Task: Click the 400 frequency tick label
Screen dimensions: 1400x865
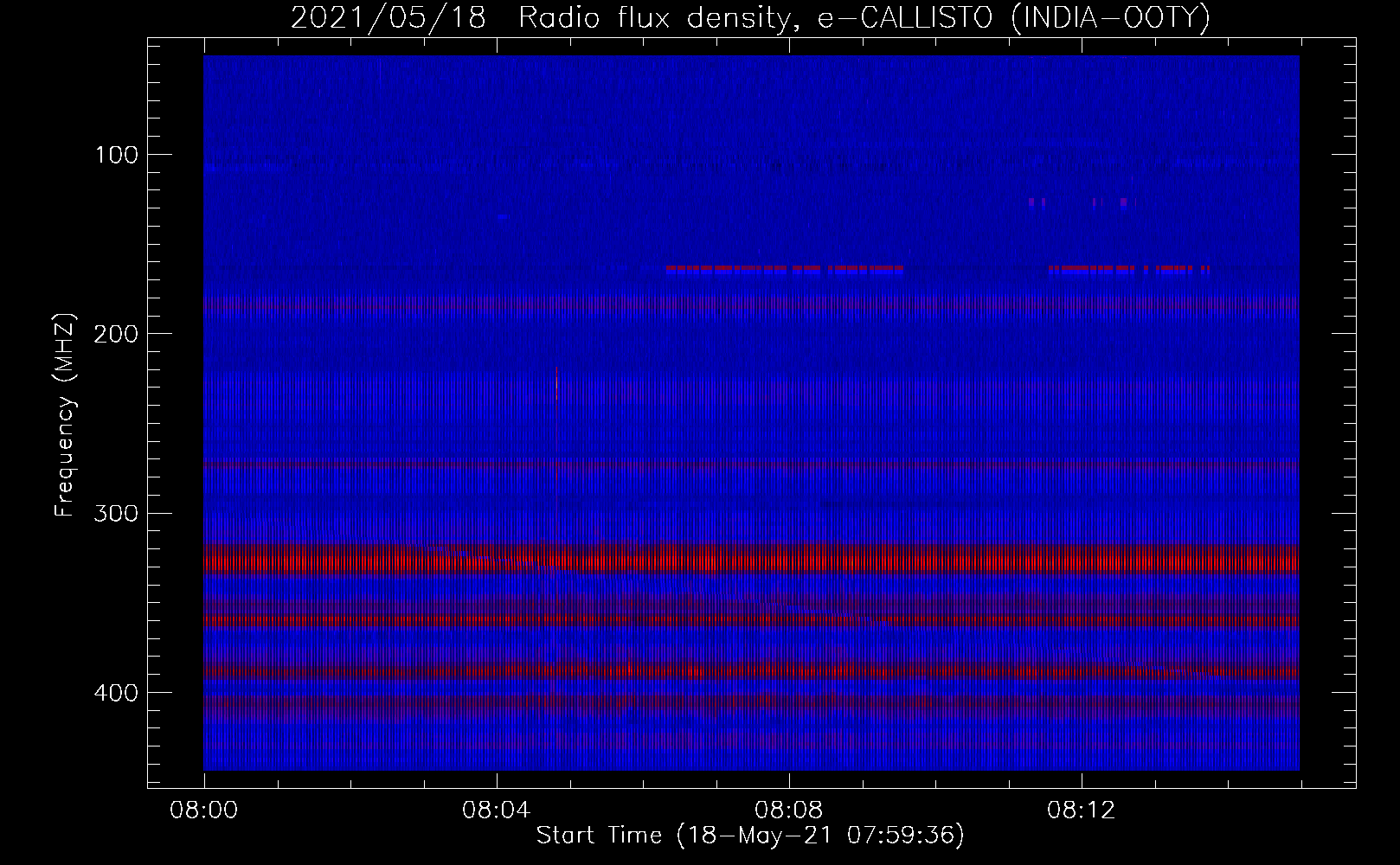Action: pyautogui.click(x=117, y=693)
